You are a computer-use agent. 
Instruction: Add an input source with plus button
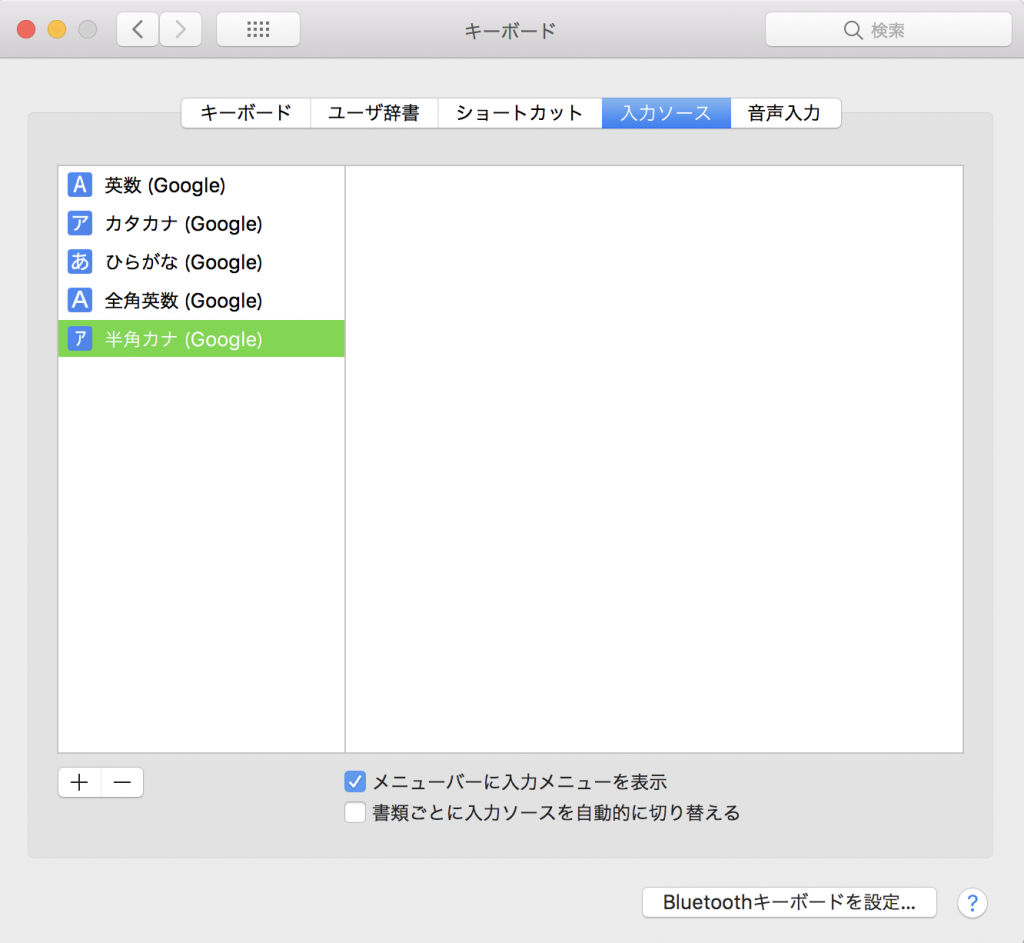point(80,783)
